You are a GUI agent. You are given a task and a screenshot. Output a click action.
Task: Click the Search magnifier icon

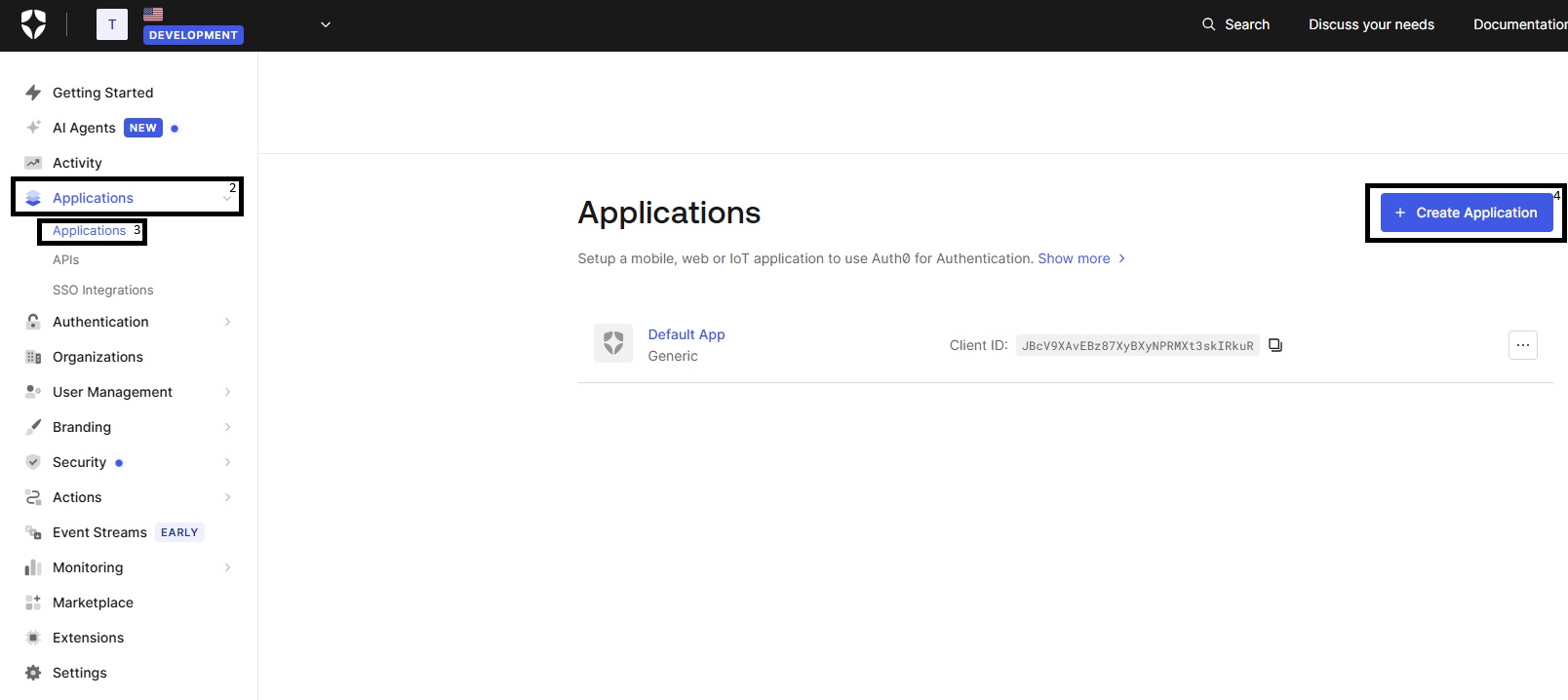[1209, 24]
